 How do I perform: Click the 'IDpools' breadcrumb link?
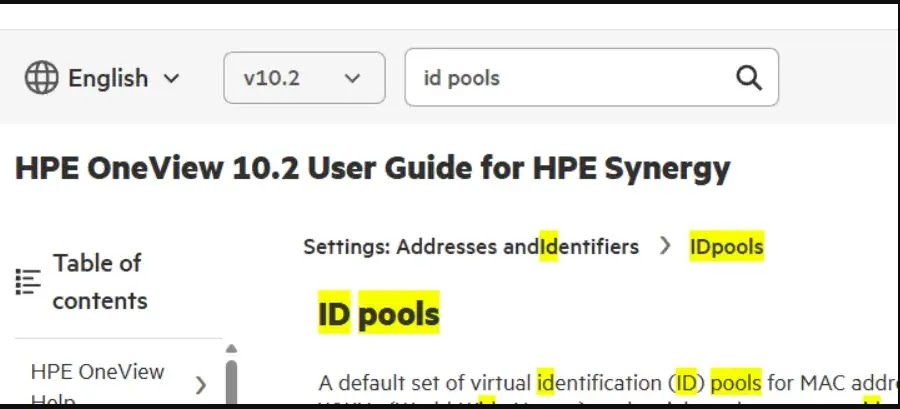(x=727, y=247)
